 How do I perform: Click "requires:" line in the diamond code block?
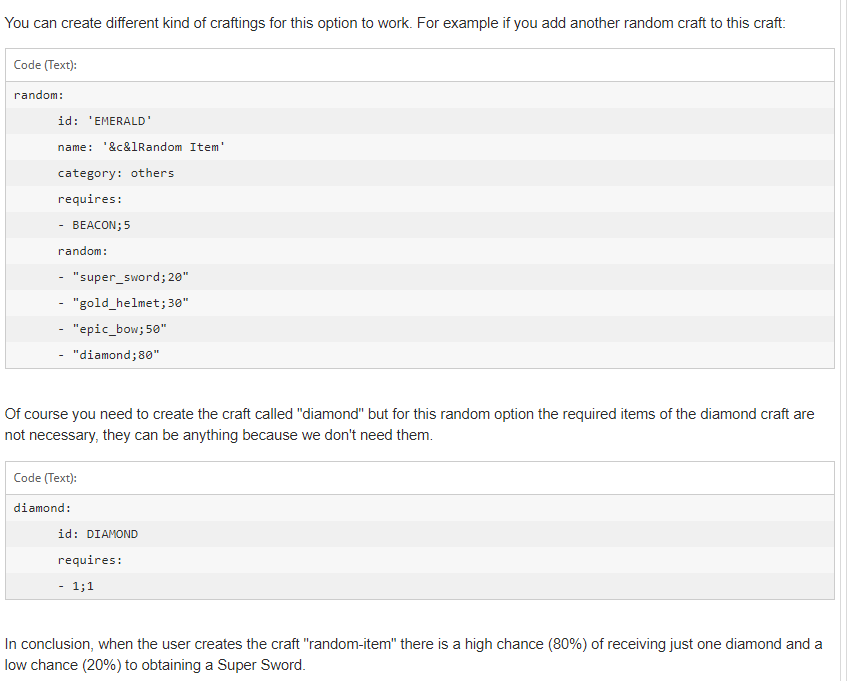point(90,560)
